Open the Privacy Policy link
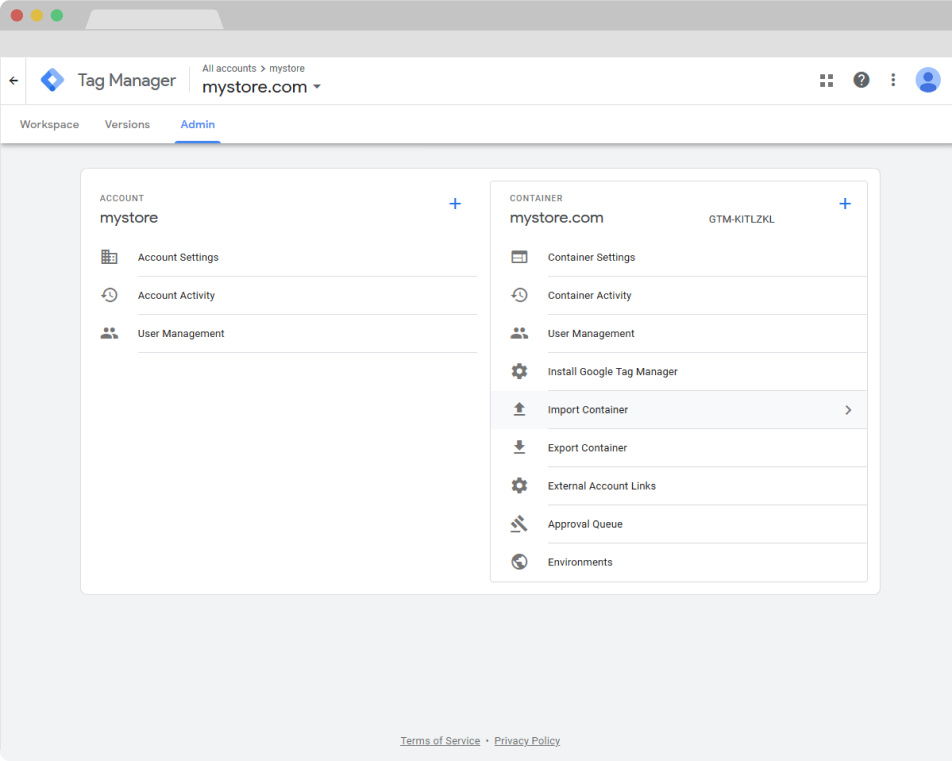 (x=527, y=741)
